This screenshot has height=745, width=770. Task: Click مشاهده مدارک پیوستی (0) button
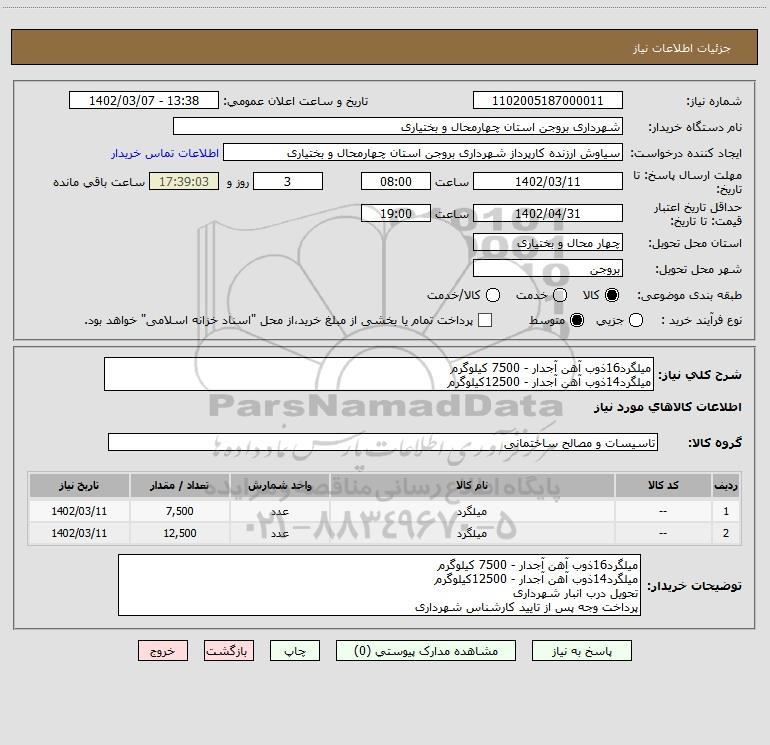pos(426,651)
